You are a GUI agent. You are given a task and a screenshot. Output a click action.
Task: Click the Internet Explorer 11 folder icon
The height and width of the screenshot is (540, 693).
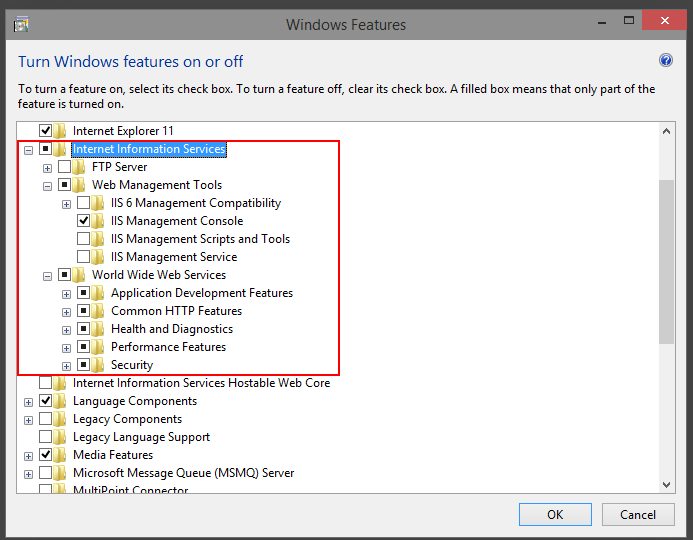point(60,131)
